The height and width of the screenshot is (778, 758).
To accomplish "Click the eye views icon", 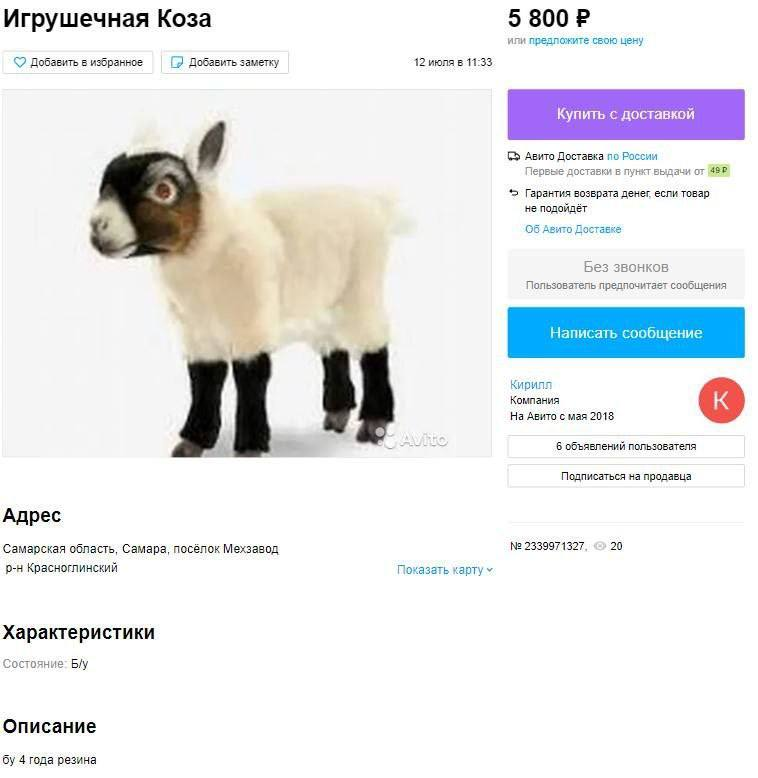I will point(600,546).
